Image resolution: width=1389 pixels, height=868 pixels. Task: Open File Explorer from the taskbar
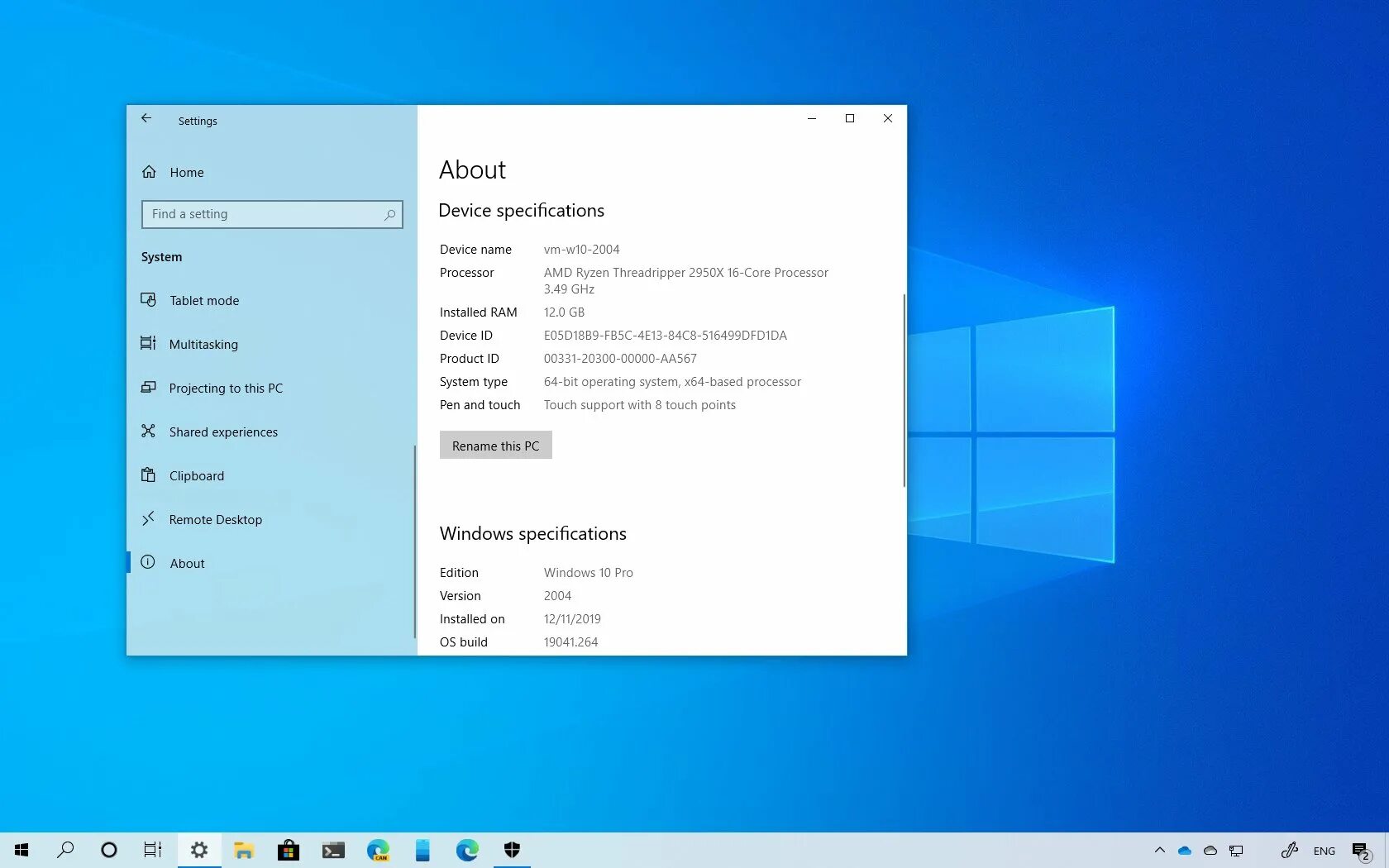[243, 850]
